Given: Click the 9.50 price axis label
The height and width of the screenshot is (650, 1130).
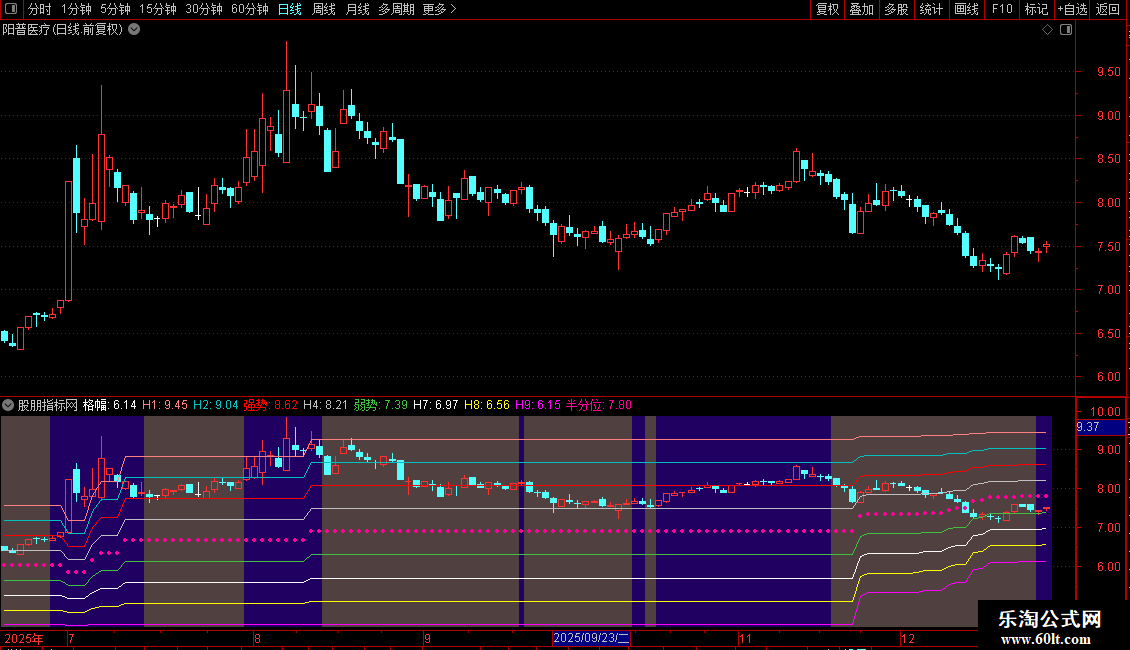Looking at the screenshot, I should coord(1108,72).
